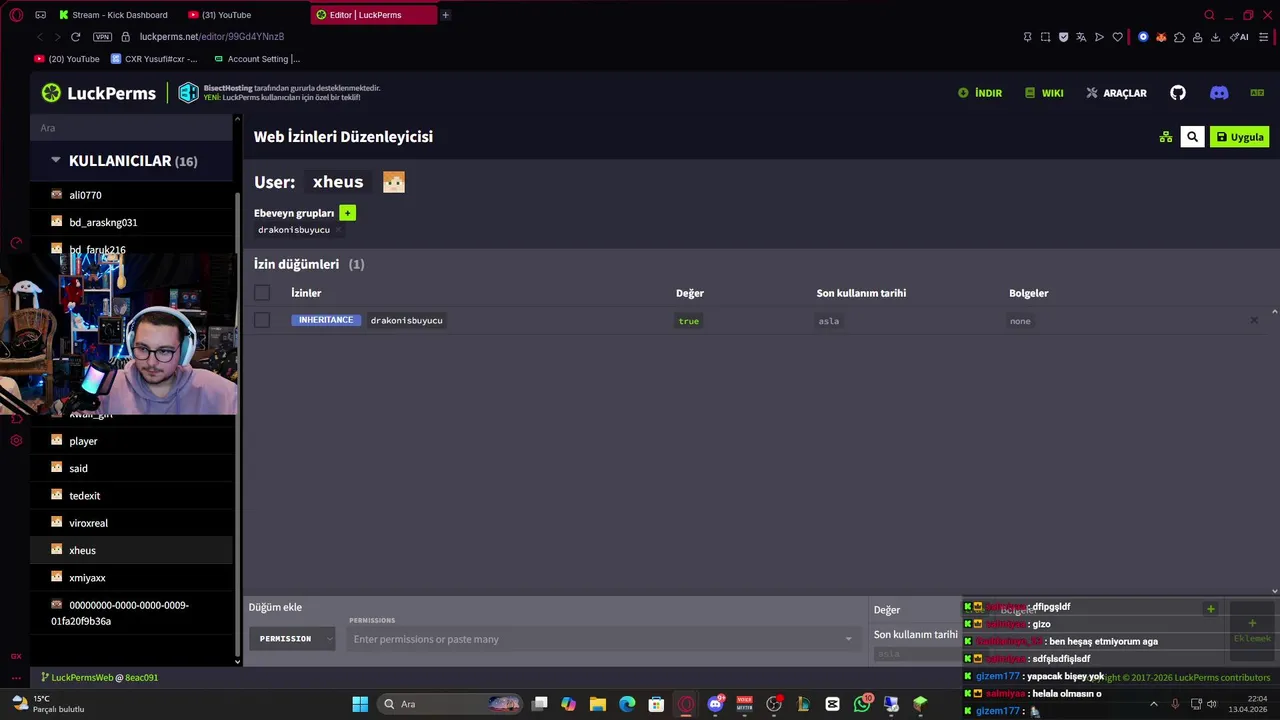Click the translate page icon
The image size is (1280, 720).
click(x=1081, y=37)
